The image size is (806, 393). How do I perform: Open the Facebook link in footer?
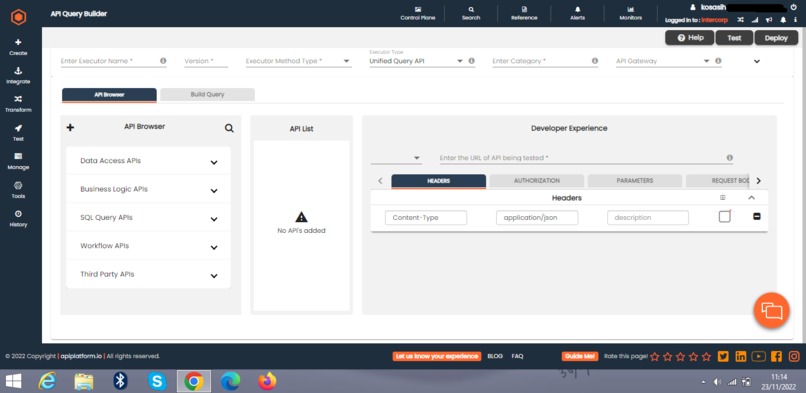[x=776, y=356]
